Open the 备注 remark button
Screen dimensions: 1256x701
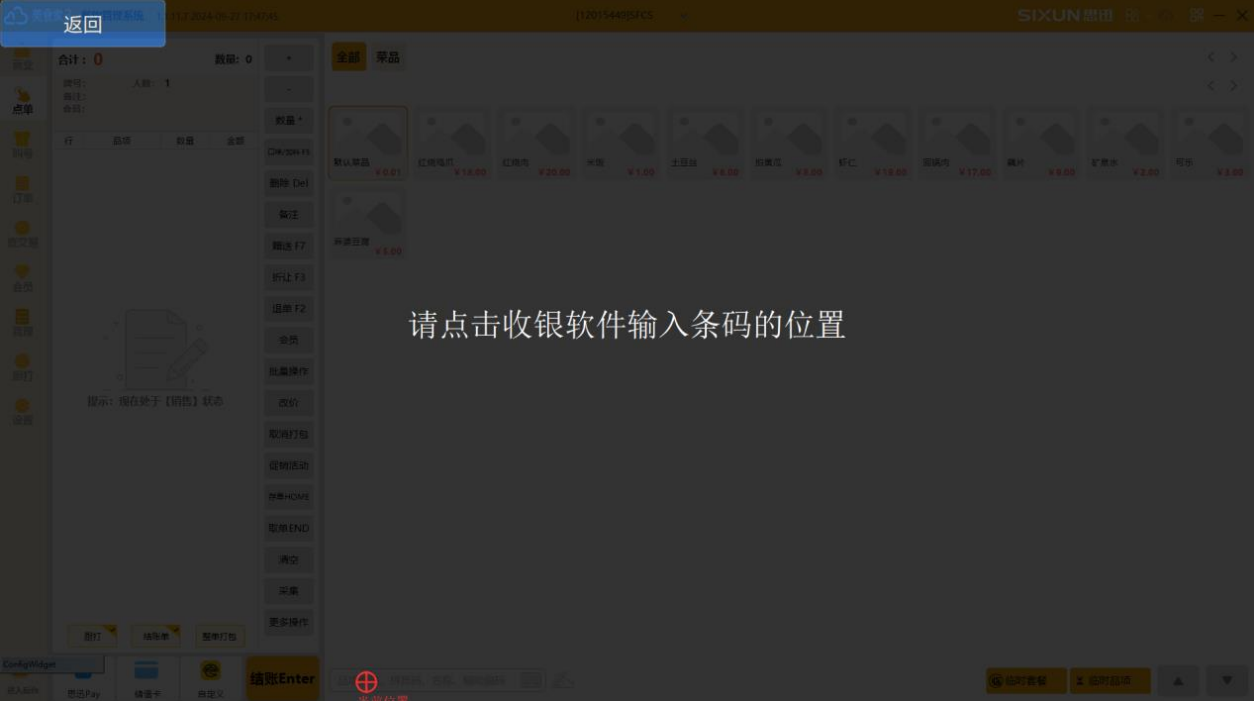click(289, 215)
